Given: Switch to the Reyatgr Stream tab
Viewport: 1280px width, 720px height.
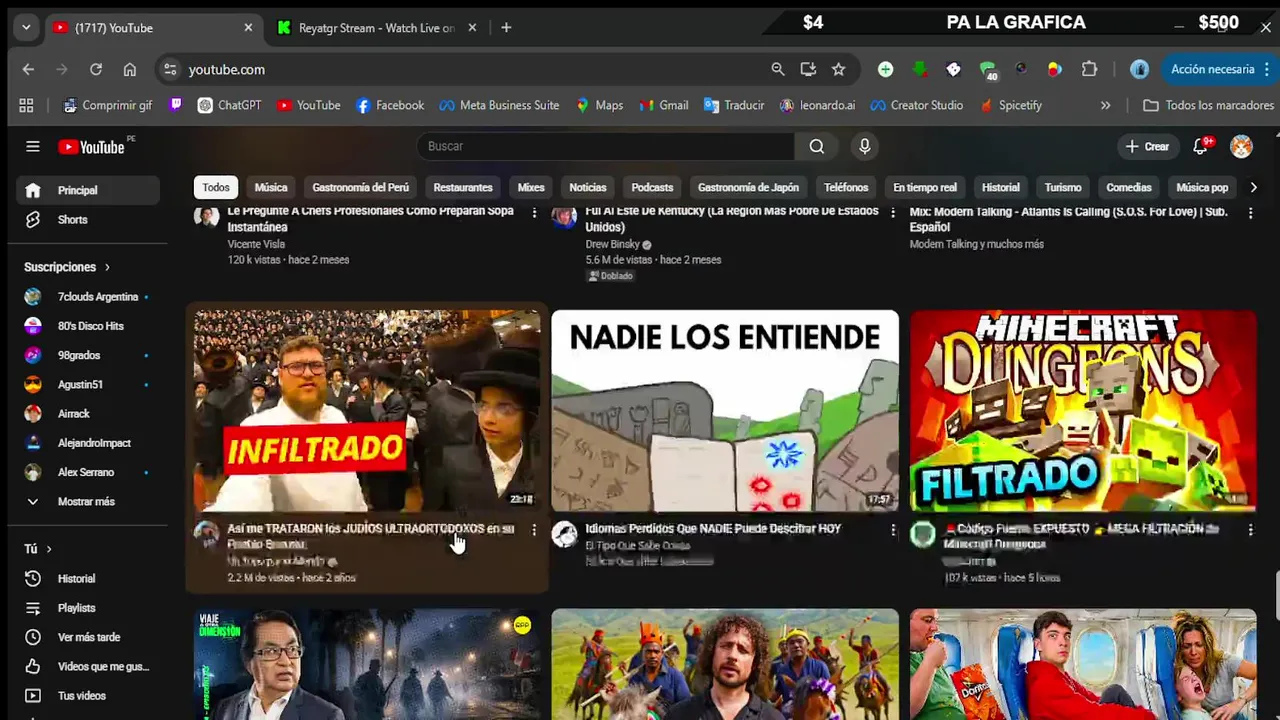Looking at the screenshot, I should [377, 28].
